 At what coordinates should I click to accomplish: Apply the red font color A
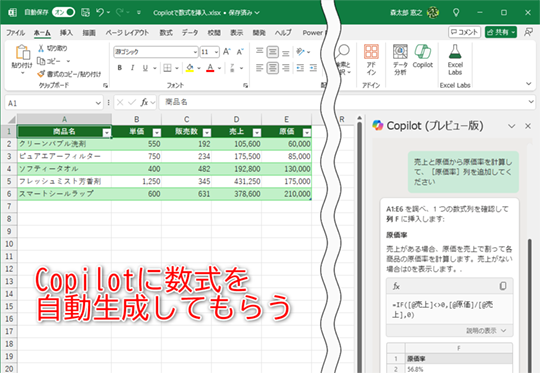point(210,68)
